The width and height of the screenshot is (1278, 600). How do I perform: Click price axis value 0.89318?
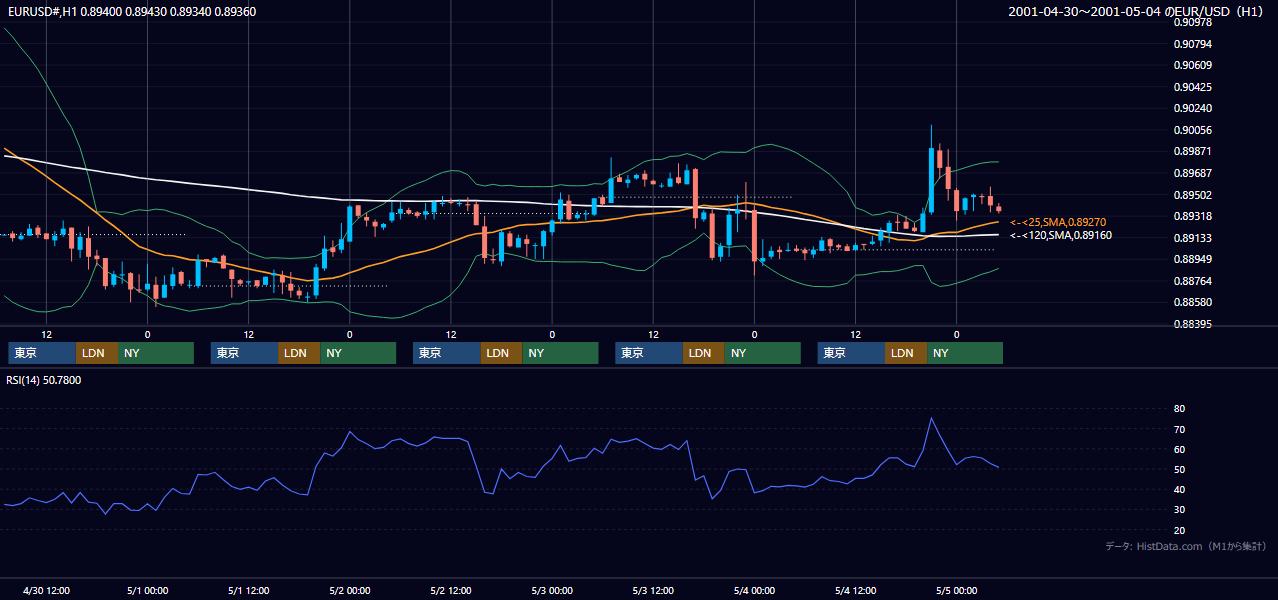pyautogui.click(x=1192, y=216)
